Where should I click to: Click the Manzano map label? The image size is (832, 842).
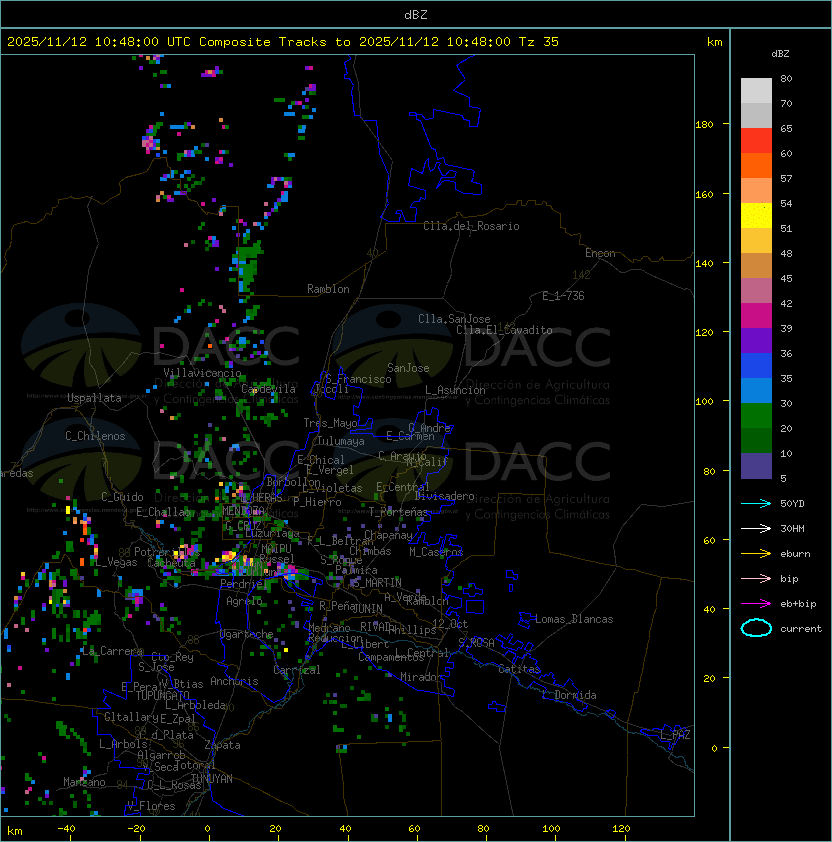tap(84, 782)
